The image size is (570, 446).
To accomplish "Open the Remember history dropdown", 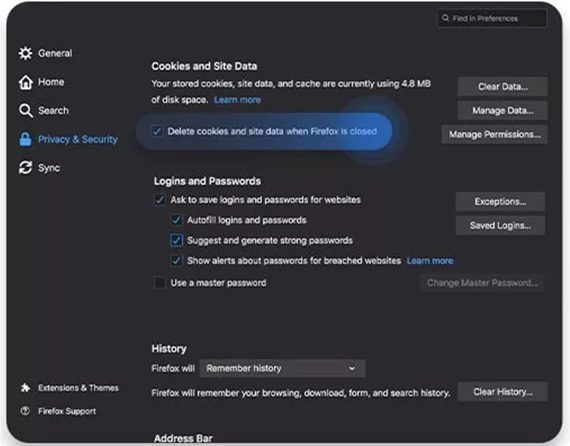I will [282, 368].
